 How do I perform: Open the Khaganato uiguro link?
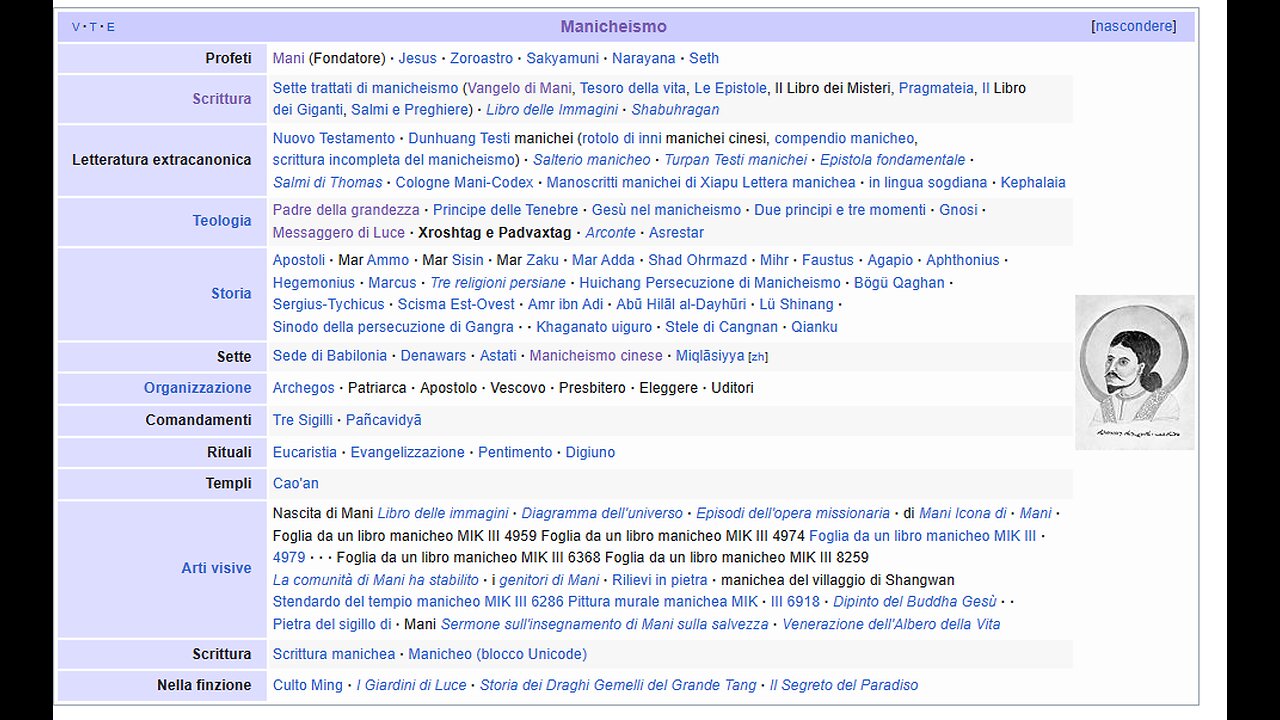[x=594, y=327]
